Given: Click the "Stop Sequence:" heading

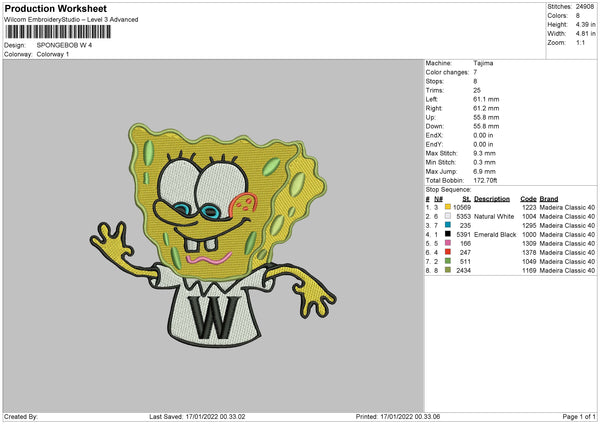Looking at the screenshot, I should pyautogui.click(x=448, y=190).
